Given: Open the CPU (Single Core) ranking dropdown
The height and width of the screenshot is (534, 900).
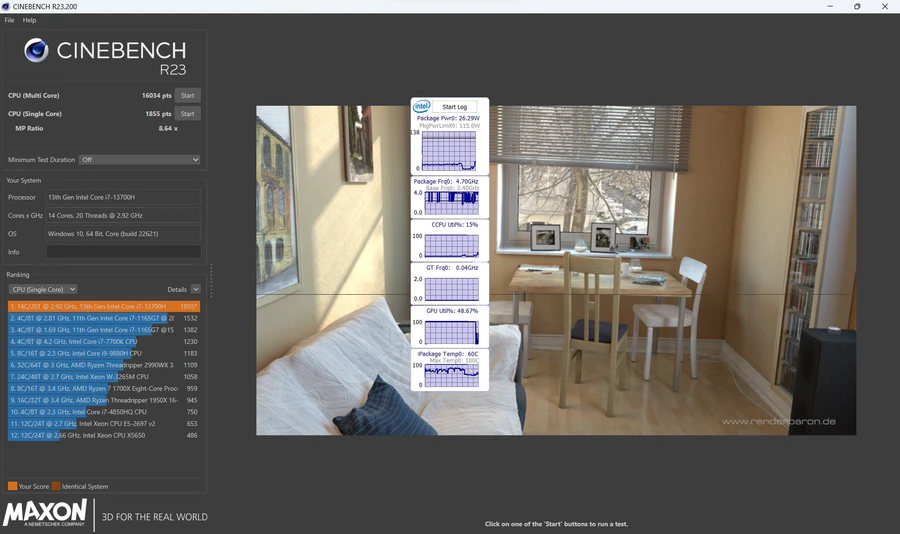Looking at the screenshot, I should pyautogui.click(x=42, y=289).
